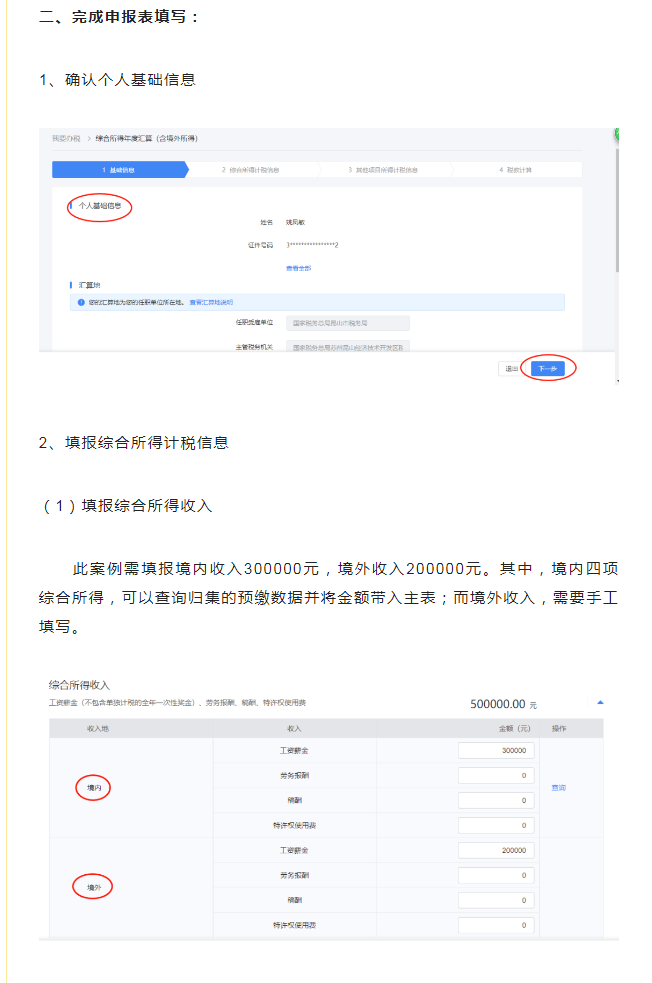This screenshot has height=983, width=652.
Task: Click domestic 劳务报酬 amount field
Action: (496, 776)
